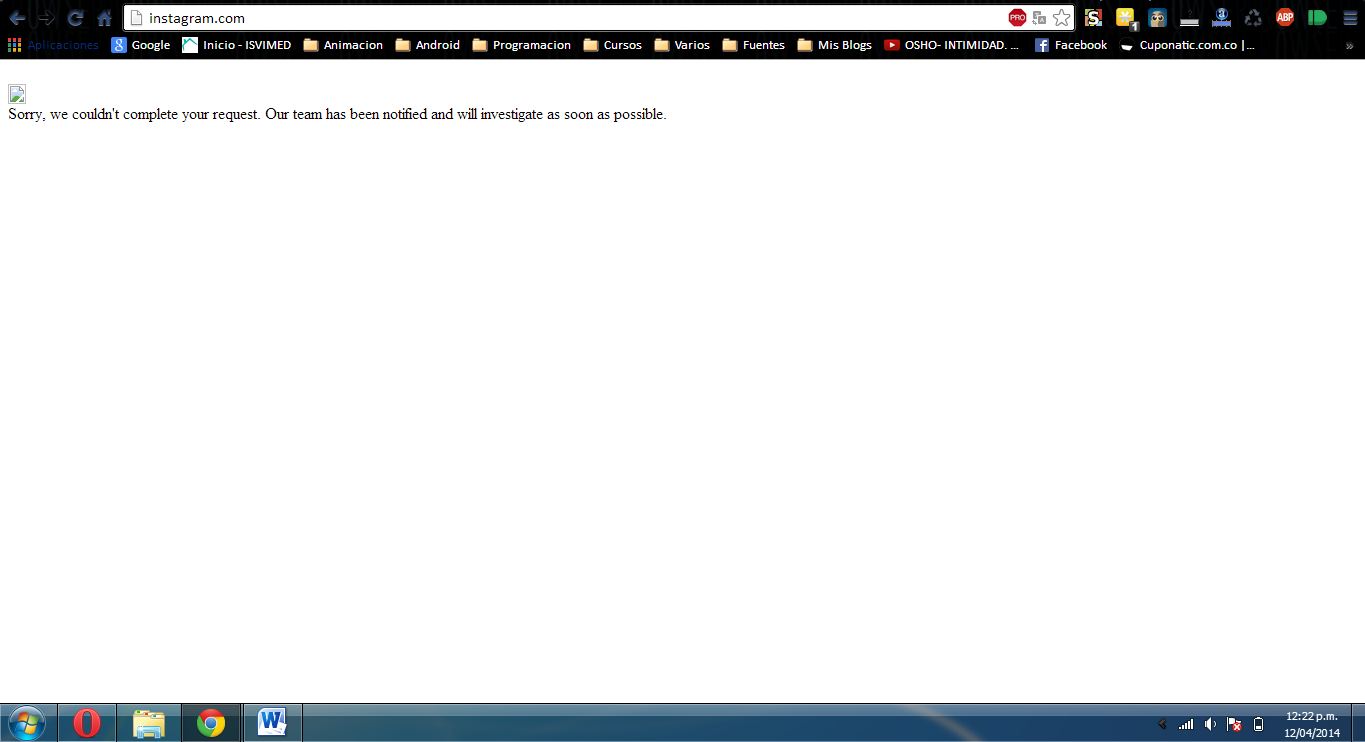This screenshot has width=1365, height=742.
Task: Expand the hidden bookmarks overflow chevron
Action: [1349, 45]
